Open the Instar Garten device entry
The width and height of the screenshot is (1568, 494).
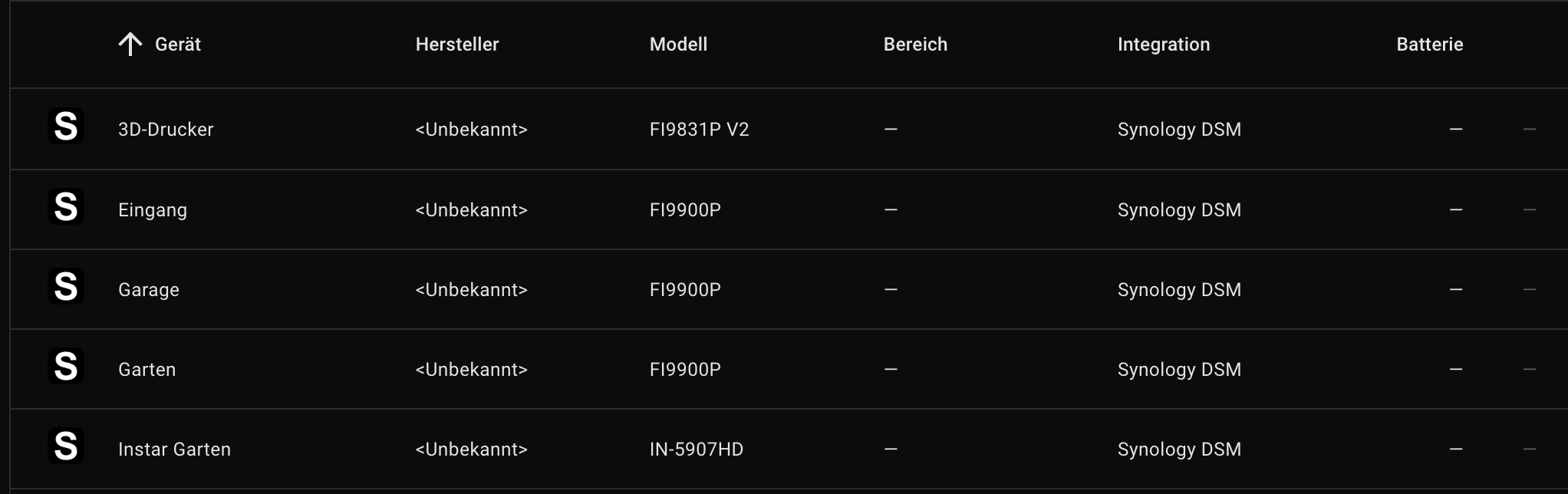click(174, 450)
